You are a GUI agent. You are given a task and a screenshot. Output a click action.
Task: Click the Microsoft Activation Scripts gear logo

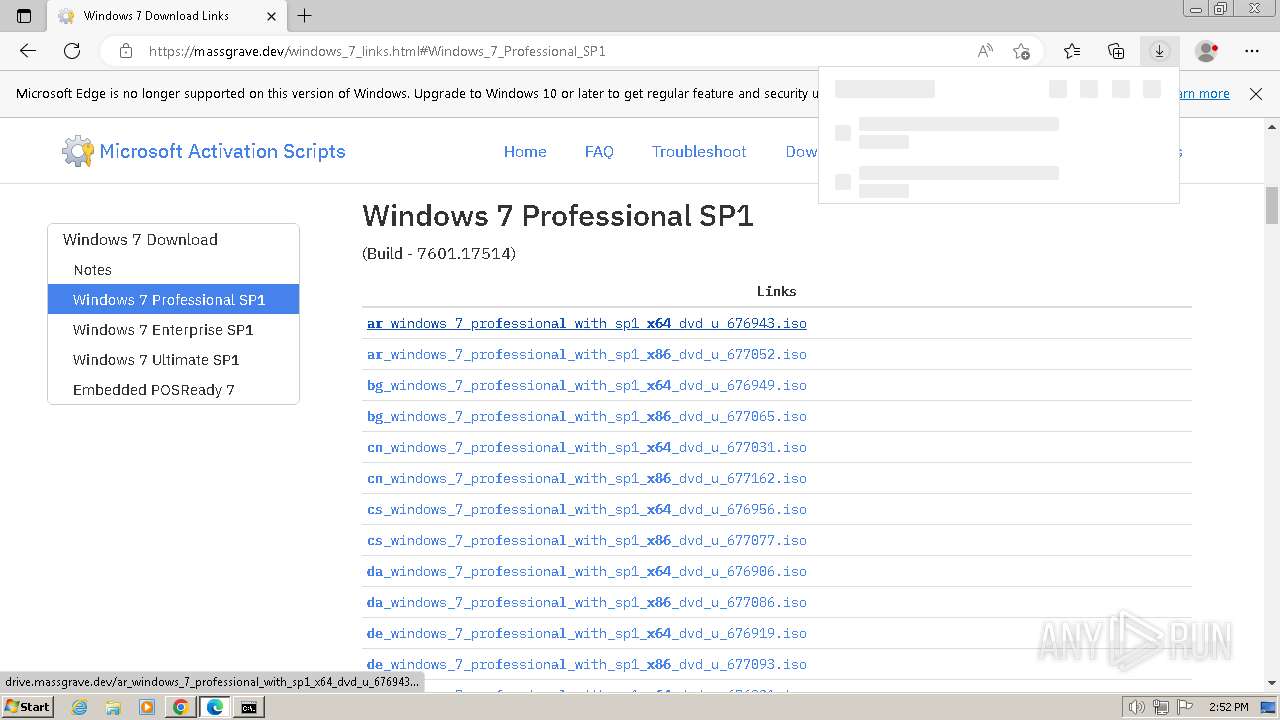pyautogui.click(x=78, y=151)
